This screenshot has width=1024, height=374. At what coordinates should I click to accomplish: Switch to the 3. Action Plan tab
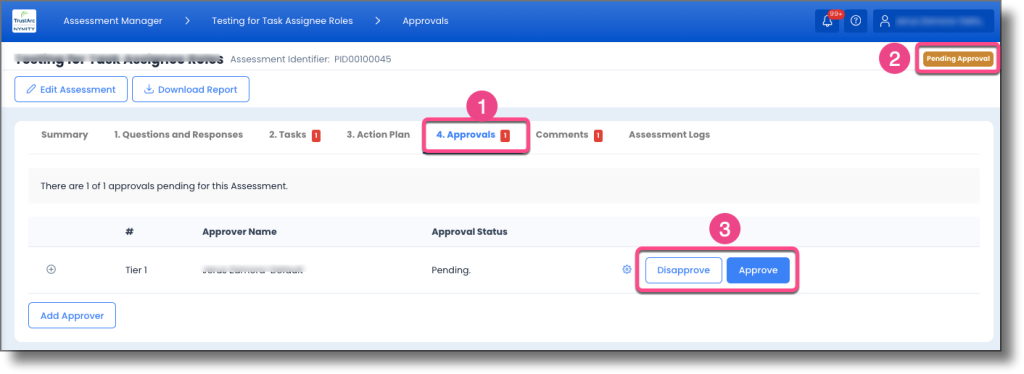tap(378, 134)
